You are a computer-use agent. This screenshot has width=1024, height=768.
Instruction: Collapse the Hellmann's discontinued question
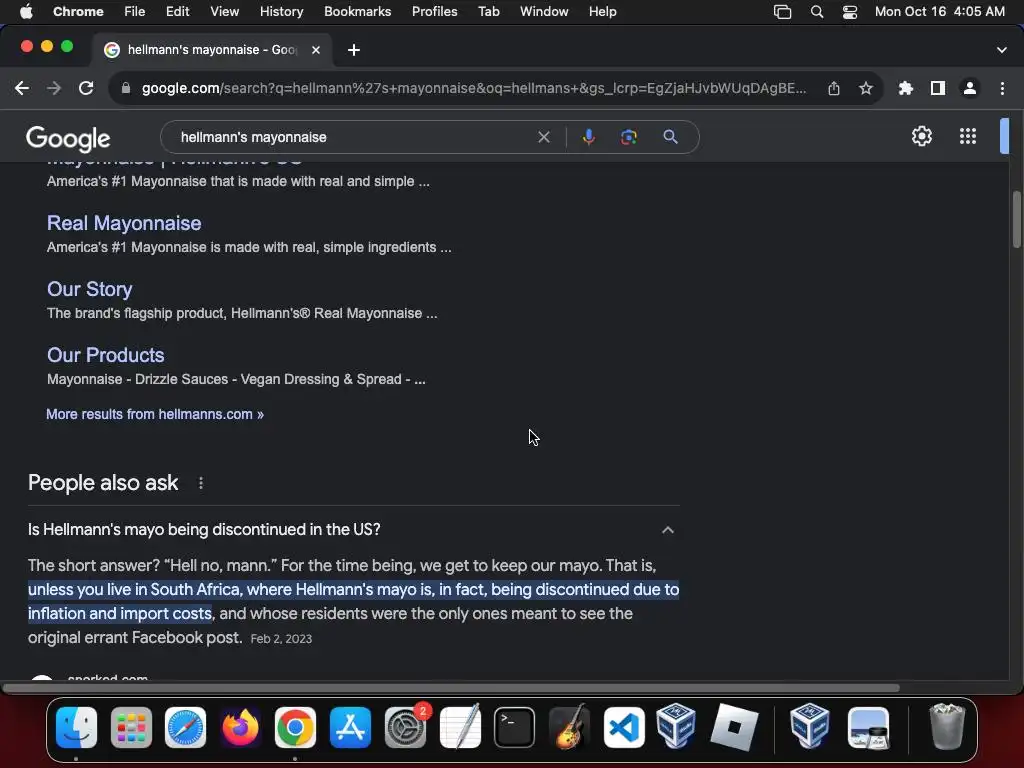click(x=667, y=530)
